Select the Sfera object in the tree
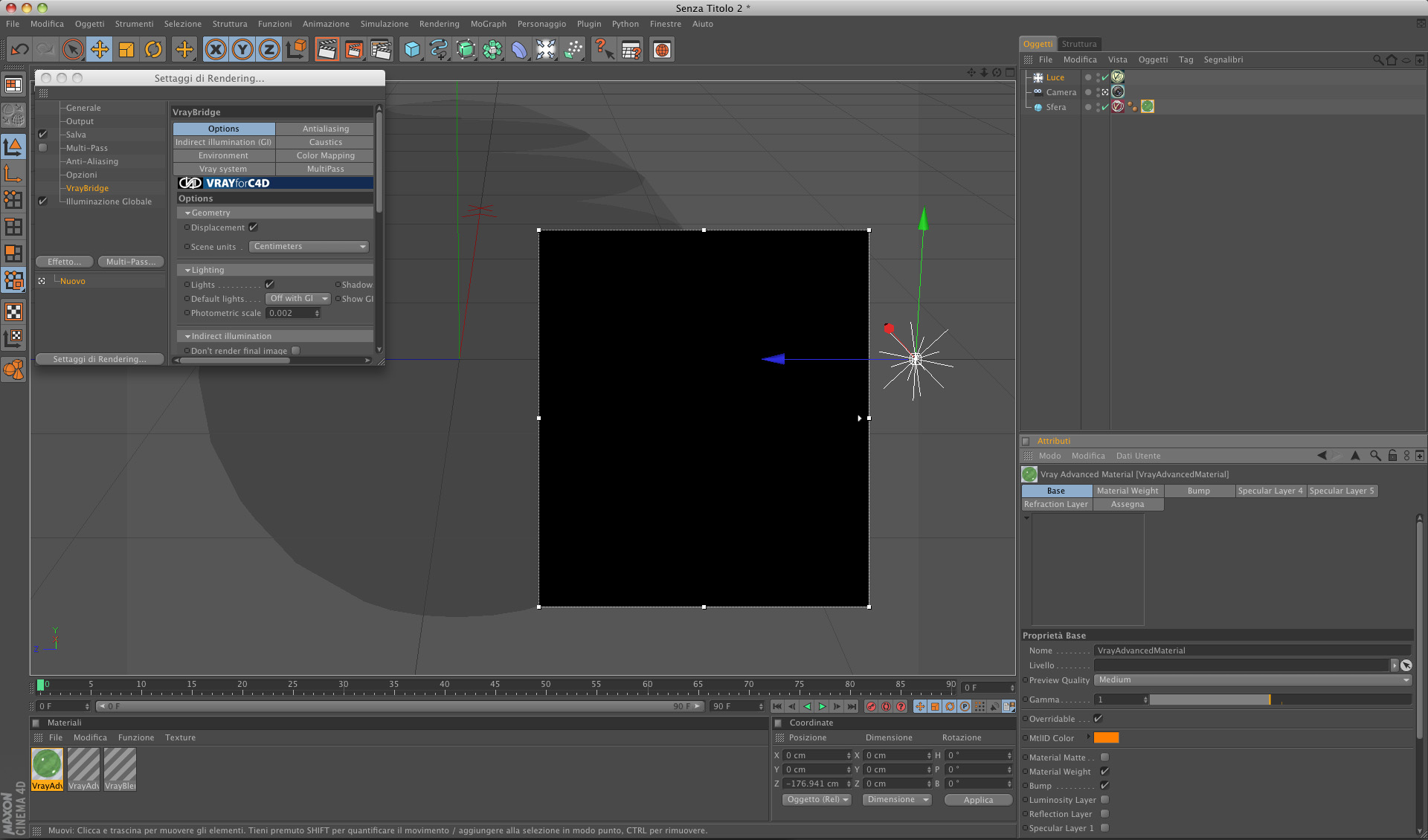 [x=1055, y=107]
